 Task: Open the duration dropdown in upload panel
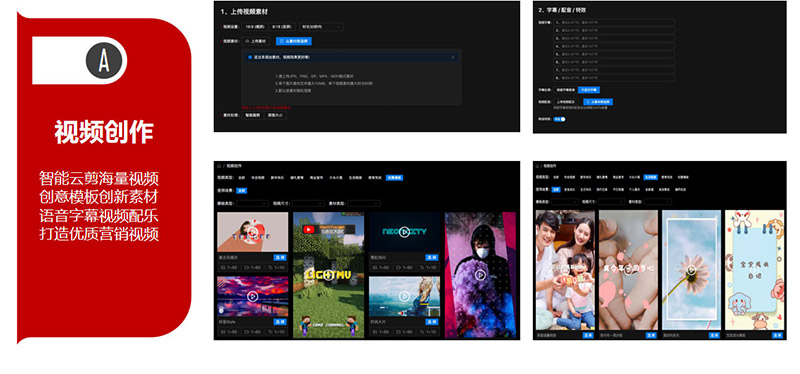coord(321,27)
